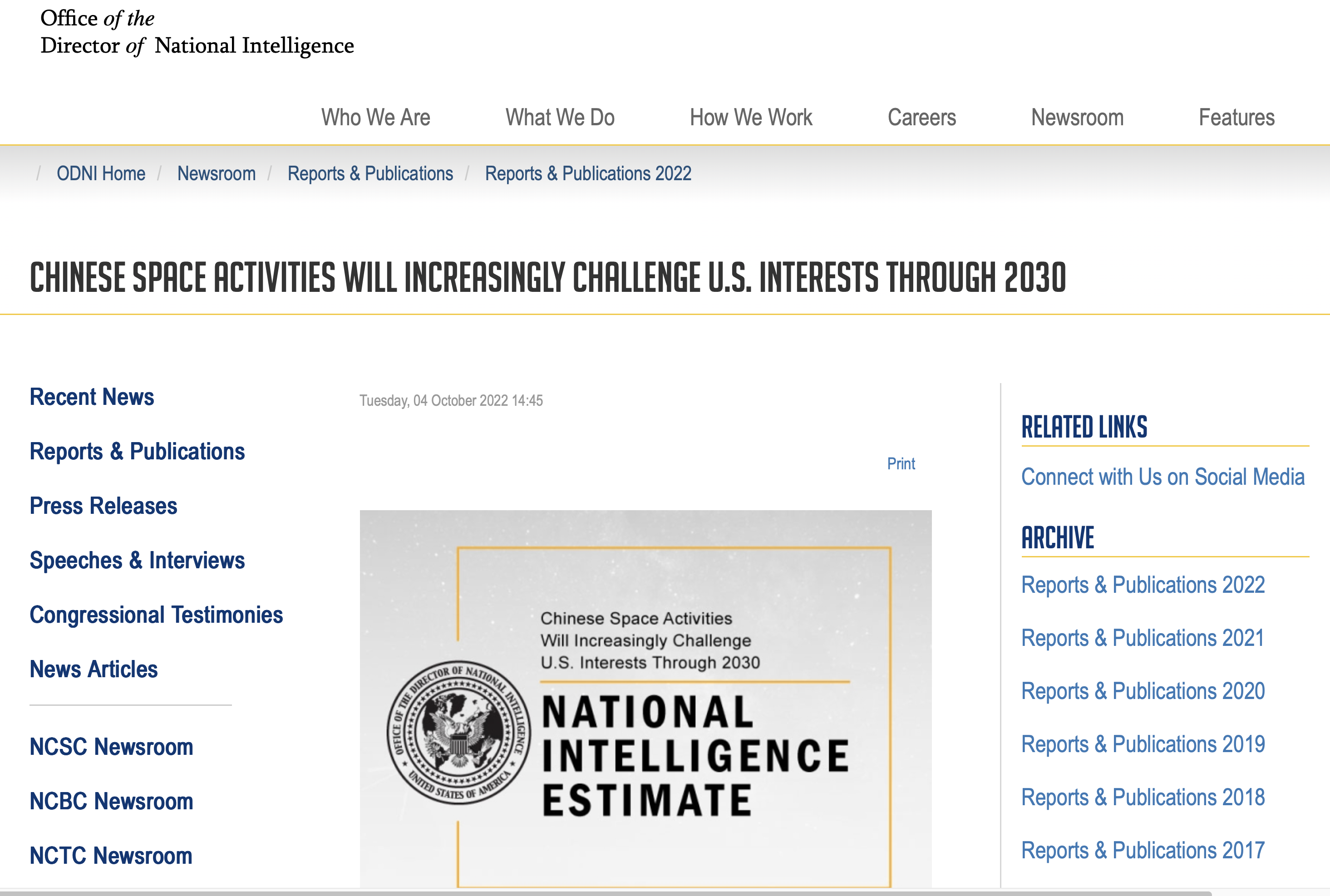
Task: Go to Speeches & Interviews
Action: 137,560
